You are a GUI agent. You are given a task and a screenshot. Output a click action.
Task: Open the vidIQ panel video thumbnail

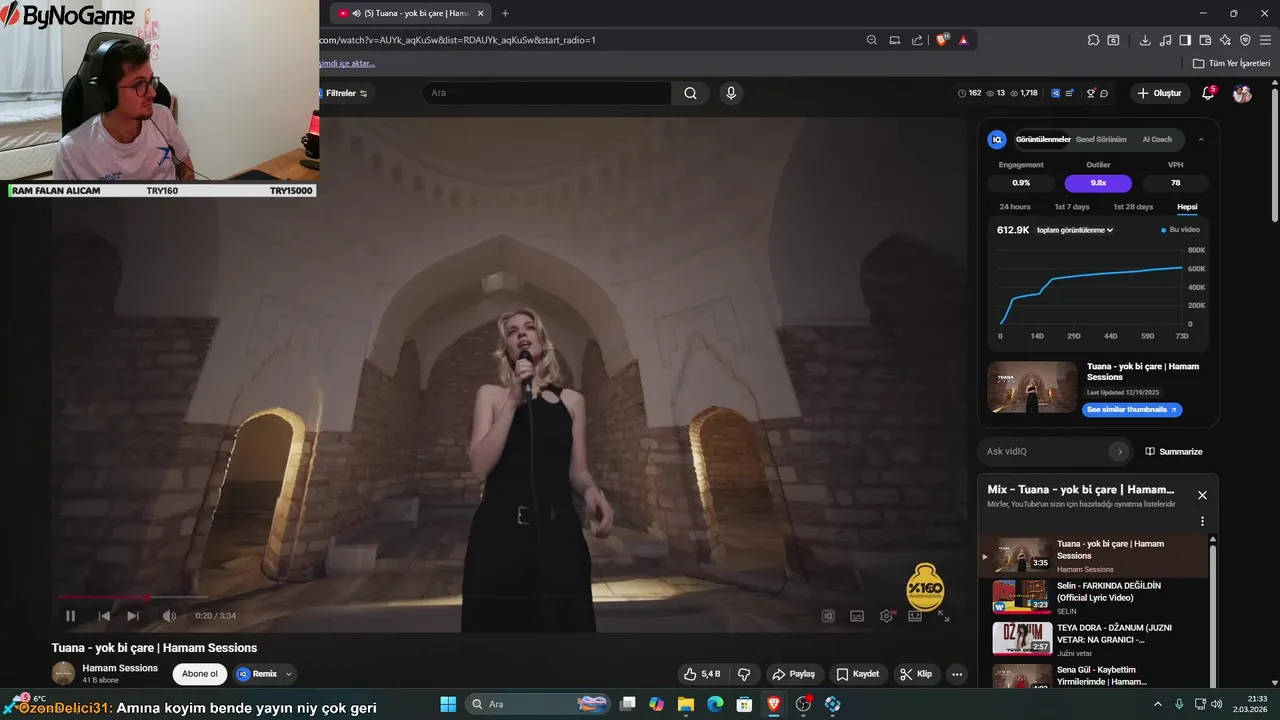1032,387
